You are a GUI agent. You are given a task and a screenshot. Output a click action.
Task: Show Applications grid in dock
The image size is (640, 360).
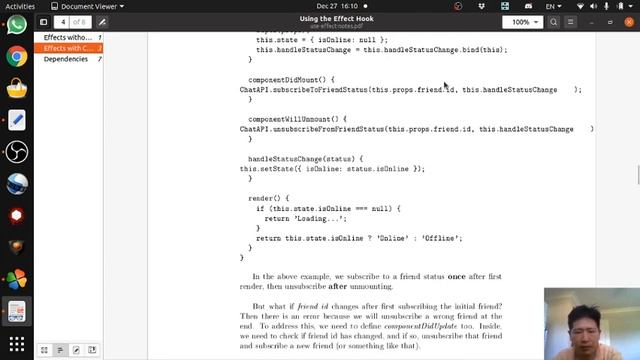(x=17, y=344)
